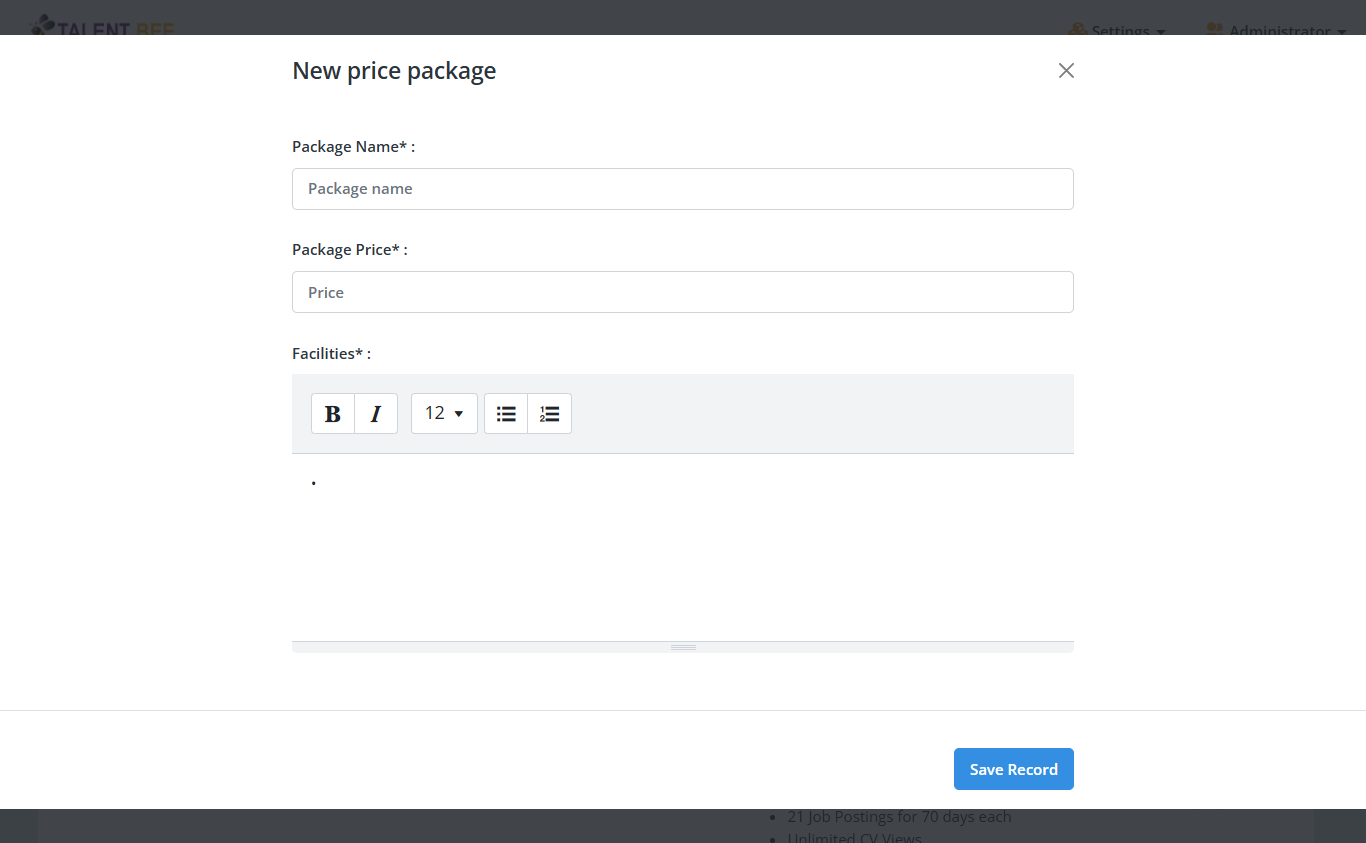
Task: Insert an unordered bullet list
Action: [506, 414]
